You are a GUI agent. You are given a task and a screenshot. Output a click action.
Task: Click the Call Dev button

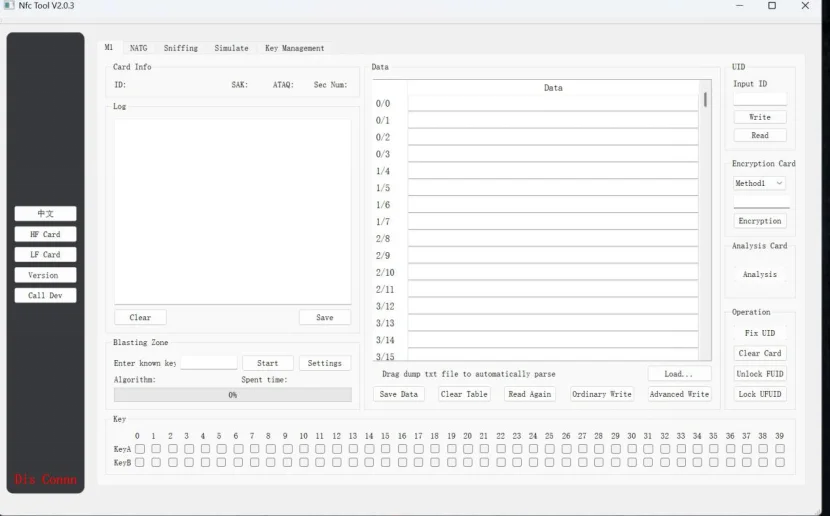(x=46, y=295)
